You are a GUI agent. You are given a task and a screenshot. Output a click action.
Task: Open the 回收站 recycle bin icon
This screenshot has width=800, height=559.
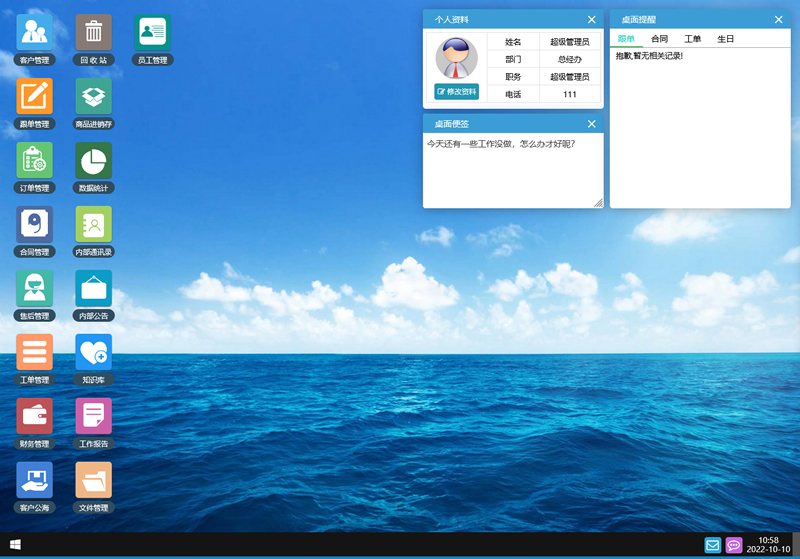coord(93,32)
